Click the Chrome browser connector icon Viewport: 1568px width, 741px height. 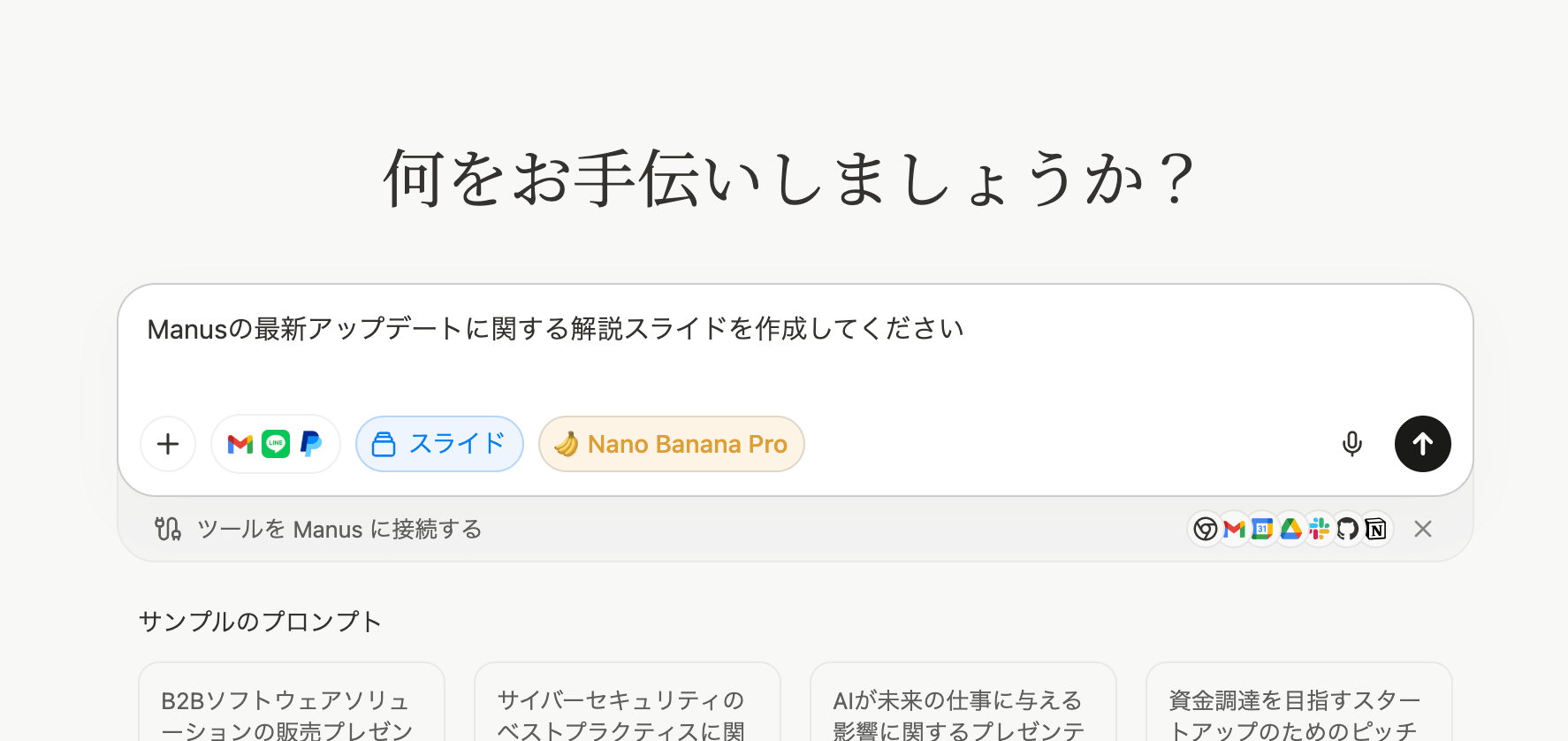click(x=1205, y=529)
